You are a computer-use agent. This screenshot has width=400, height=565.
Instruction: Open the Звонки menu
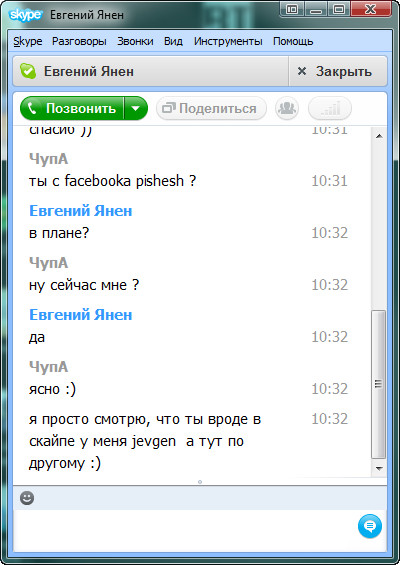[x=135, y=41]
